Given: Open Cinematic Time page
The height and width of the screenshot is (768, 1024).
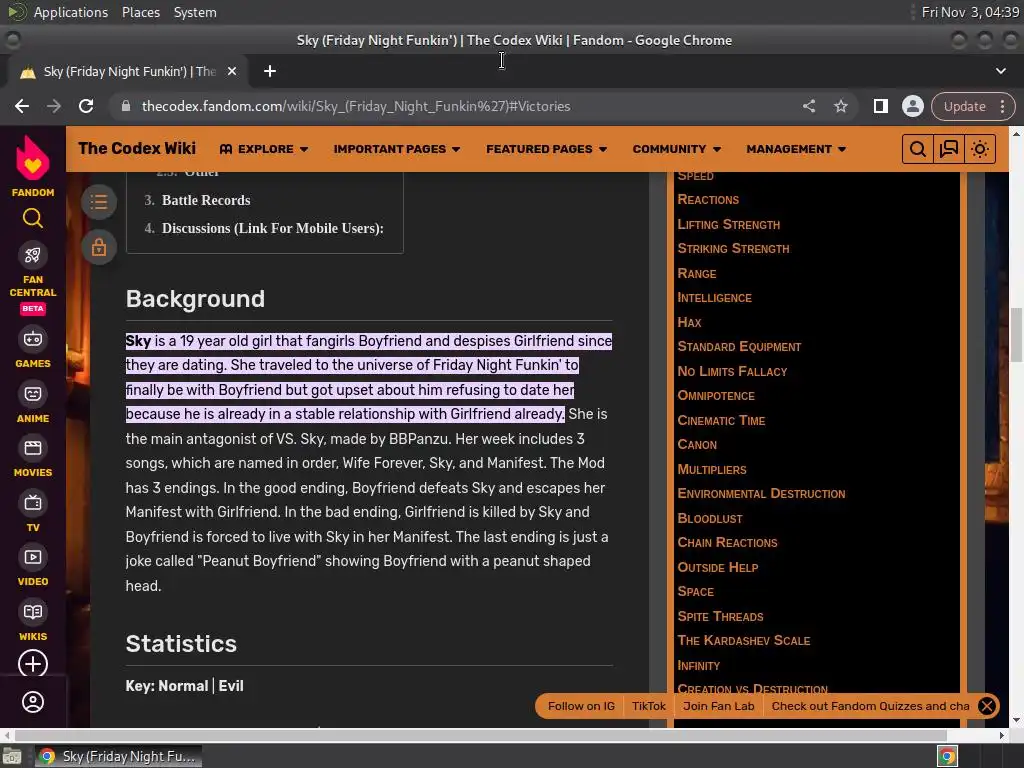Looking at the screenshot, I should 721,421.
